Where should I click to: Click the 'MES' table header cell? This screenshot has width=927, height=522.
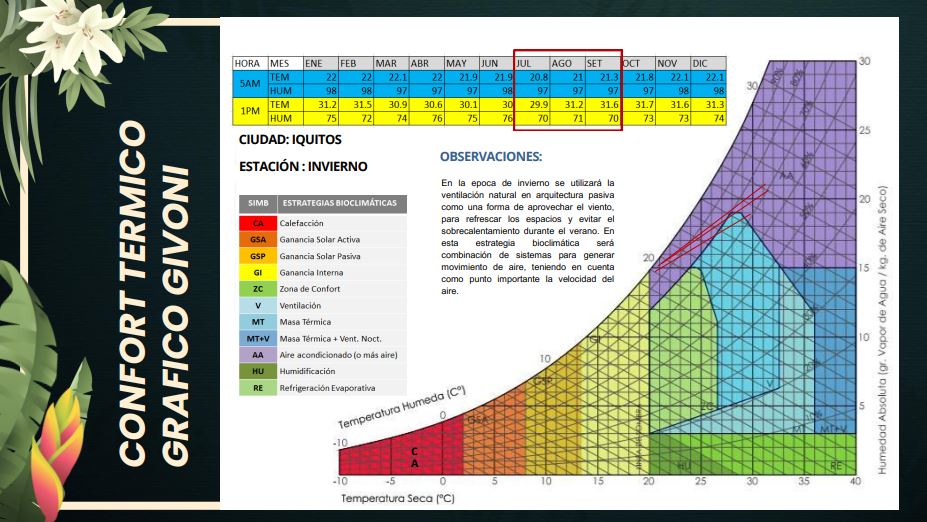(285, 63)
